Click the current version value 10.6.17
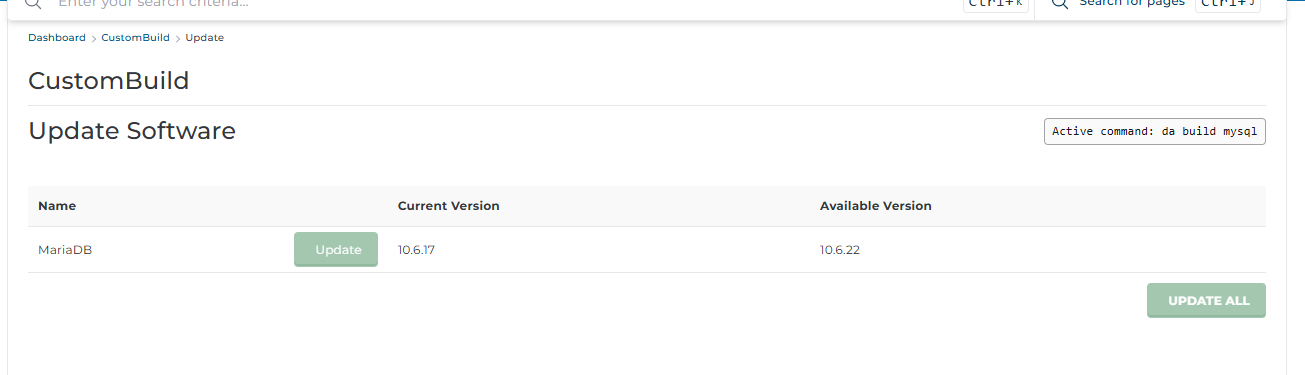Viewport: 1305px width, 375px height. pos(416,250)
